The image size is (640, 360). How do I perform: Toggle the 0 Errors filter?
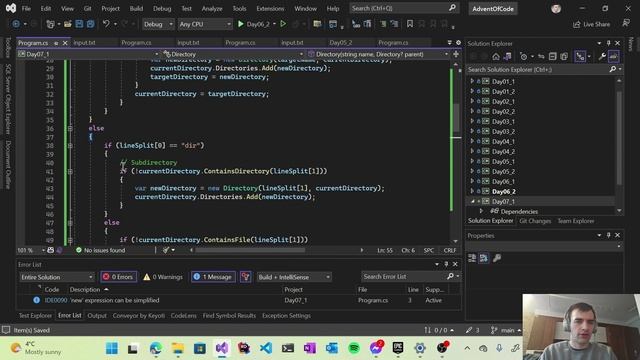118,277
